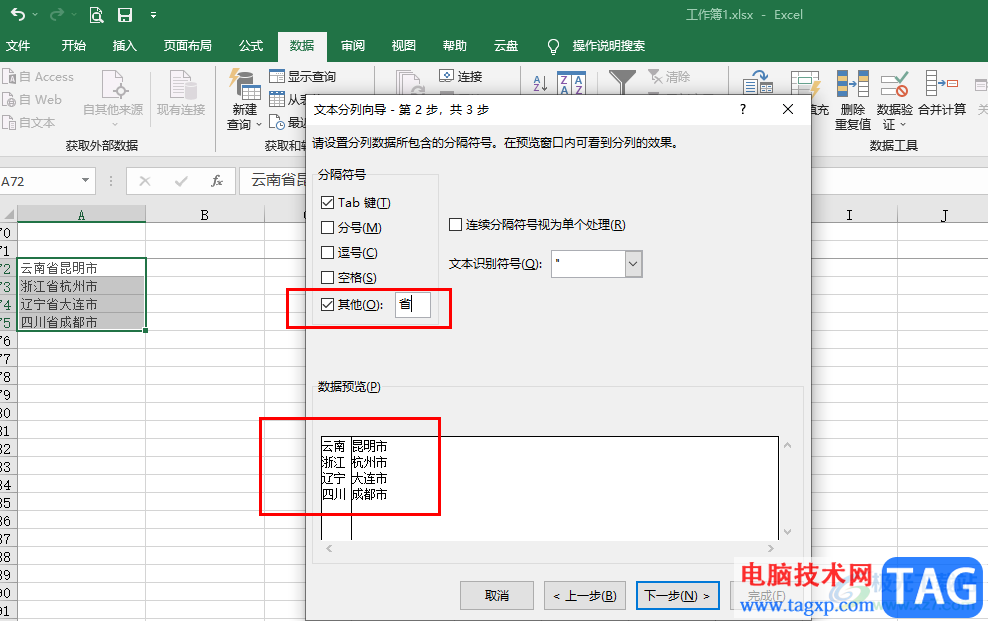Click the 现有连接 icon

point(181,93)
